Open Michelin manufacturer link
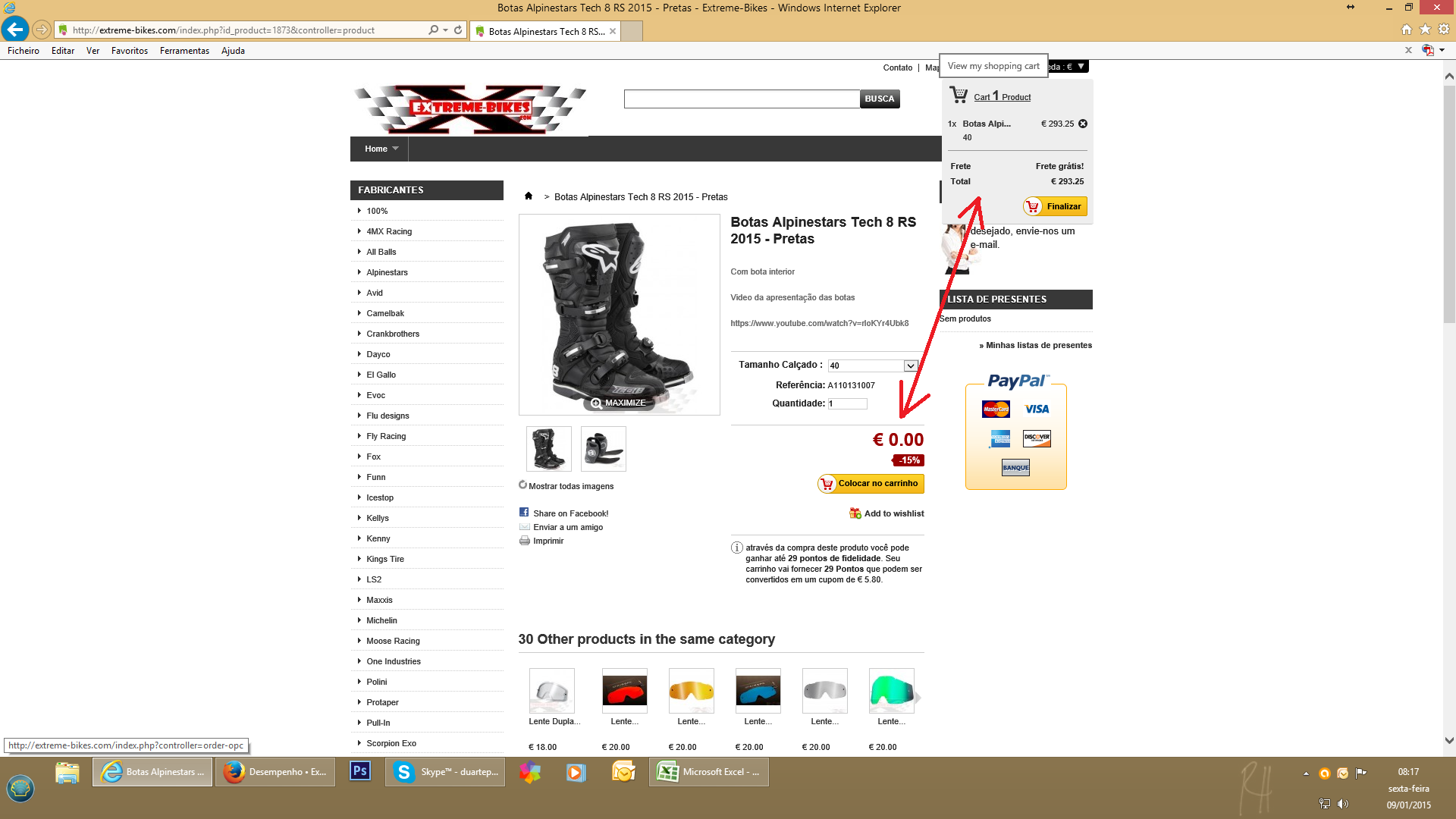The height and width of the screenshot is (819, 1456). tap(381, 620)
